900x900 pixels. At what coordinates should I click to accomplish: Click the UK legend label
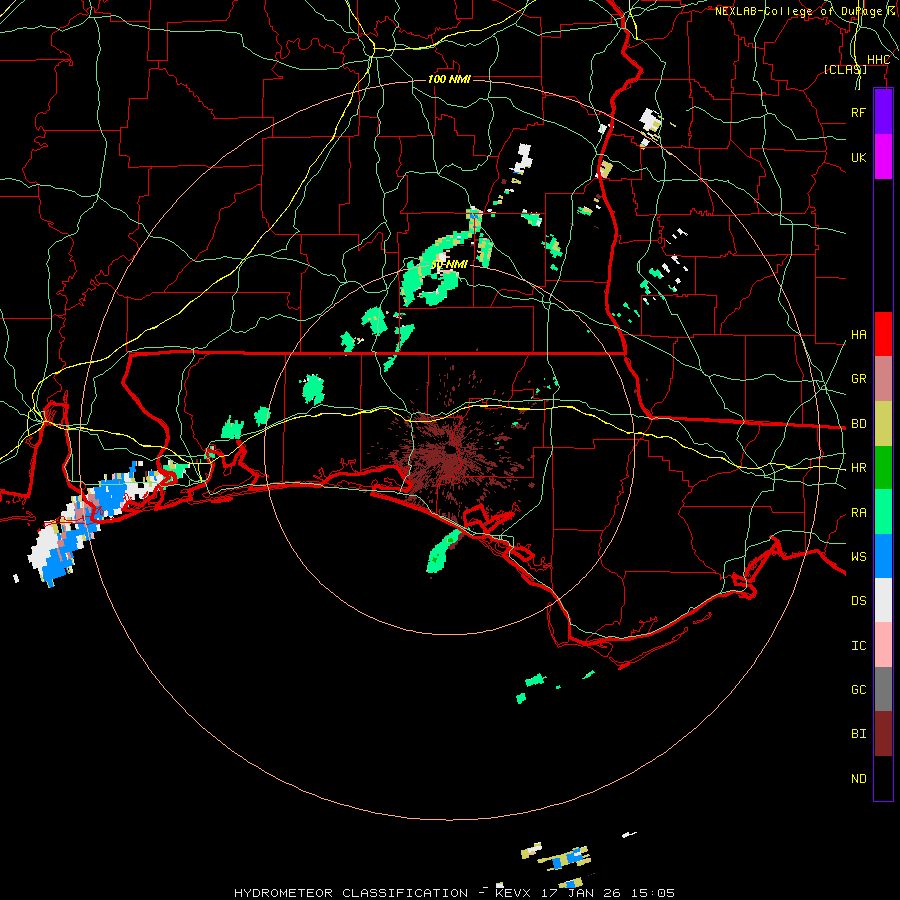(858, 157)
